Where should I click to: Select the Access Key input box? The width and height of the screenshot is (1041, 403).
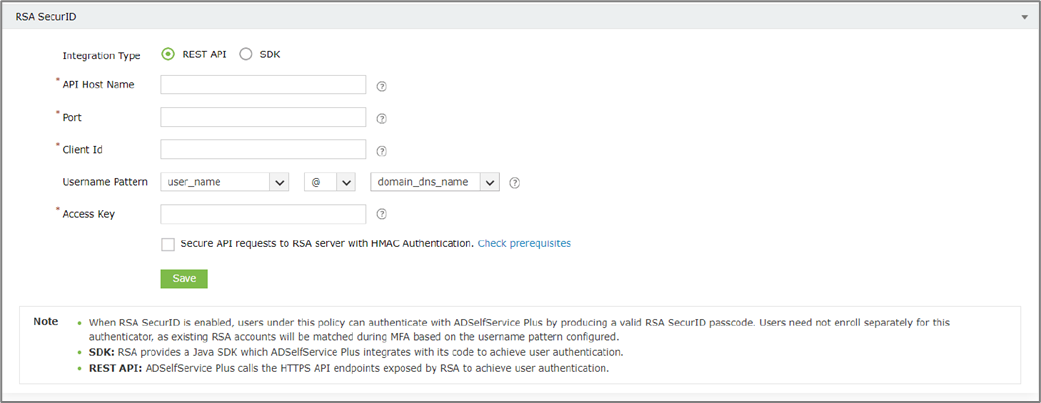point(263,214)
